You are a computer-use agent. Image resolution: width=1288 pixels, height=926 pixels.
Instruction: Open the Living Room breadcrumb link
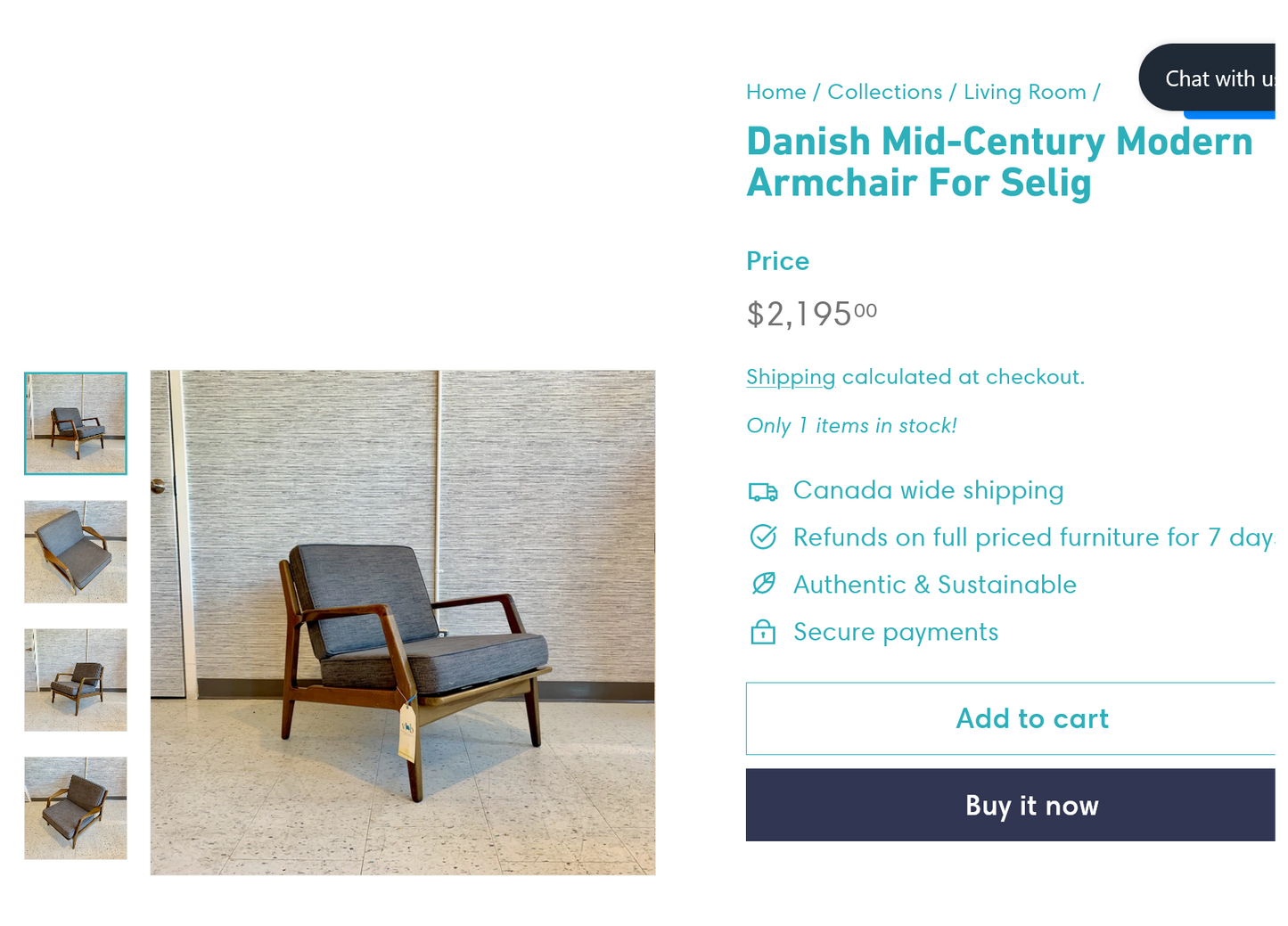point(1025,92)
